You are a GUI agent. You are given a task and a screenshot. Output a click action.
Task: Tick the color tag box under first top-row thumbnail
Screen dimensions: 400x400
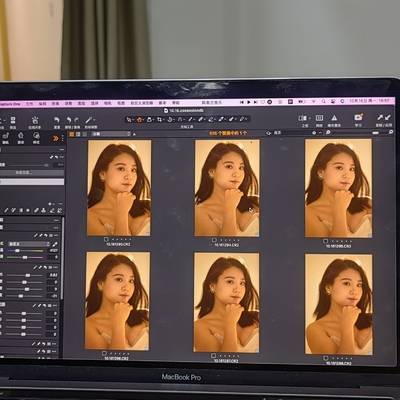point(106,239)
